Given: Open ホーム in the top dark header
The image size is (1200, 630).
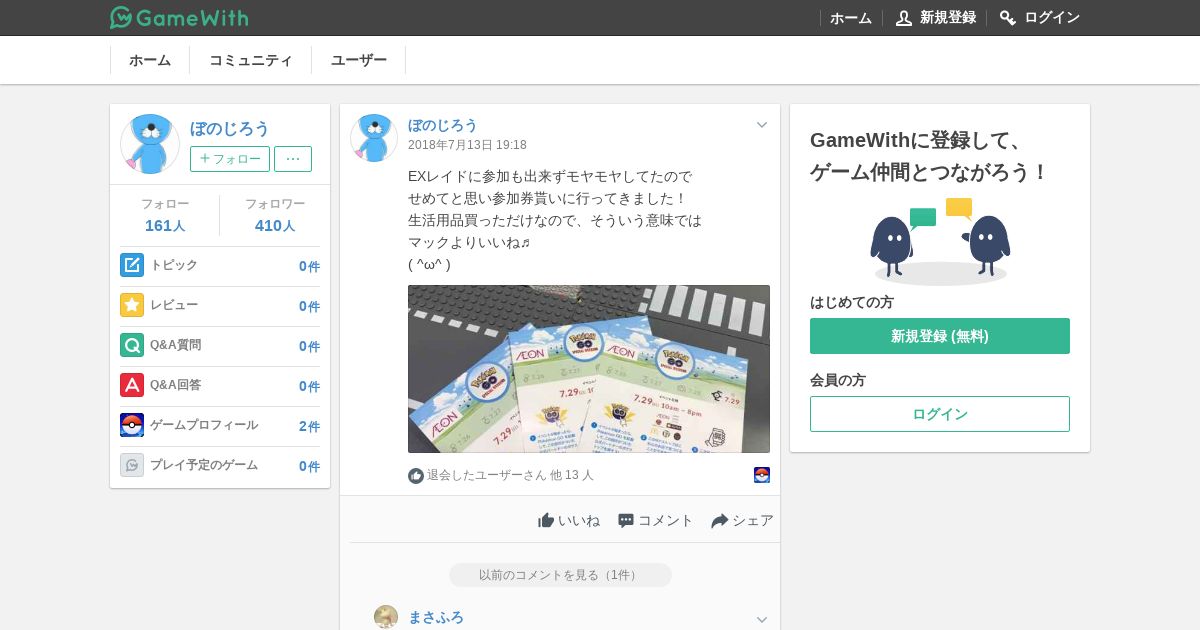Looking at the screenshot, I should tap(851, 18).
